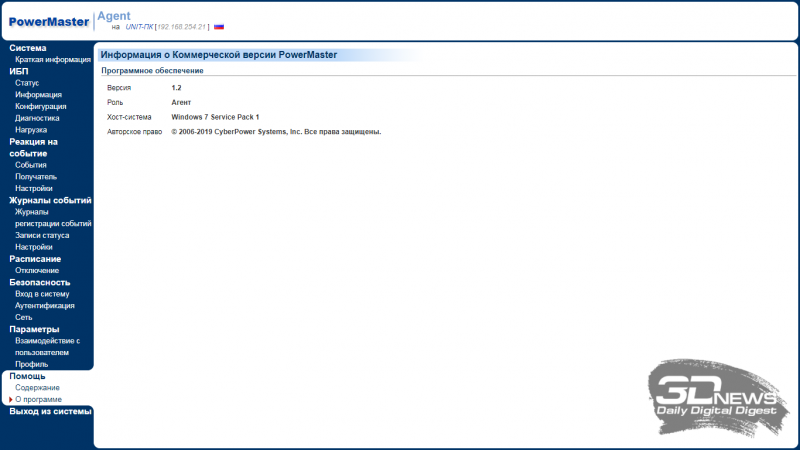Click the Безопасность section heading
The height and width of the screenshot is (450, 800).
click(x=39, y=283)
